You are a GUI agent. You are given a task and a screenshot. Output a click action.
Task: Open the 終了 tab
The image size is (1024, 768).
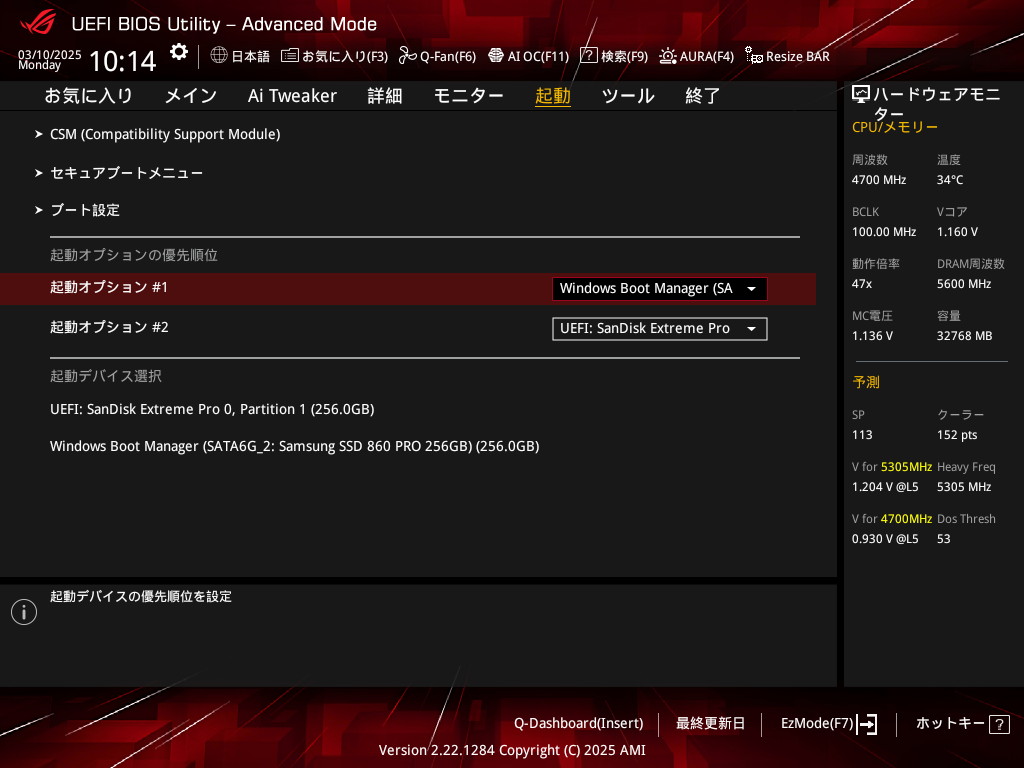tap(703, 96)
